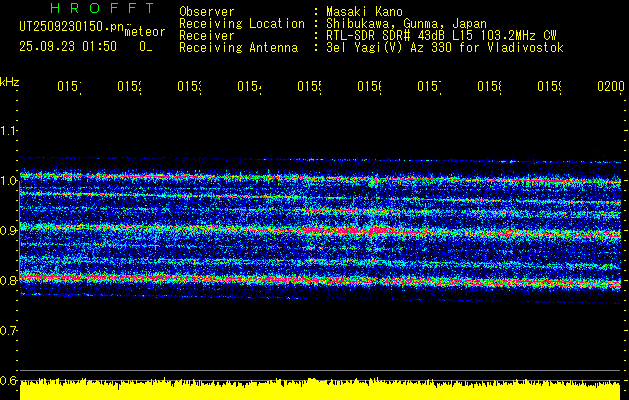Click the 0.7 kHz axis tick label
This screenshot has height=400, width=629.
[8, 330]
